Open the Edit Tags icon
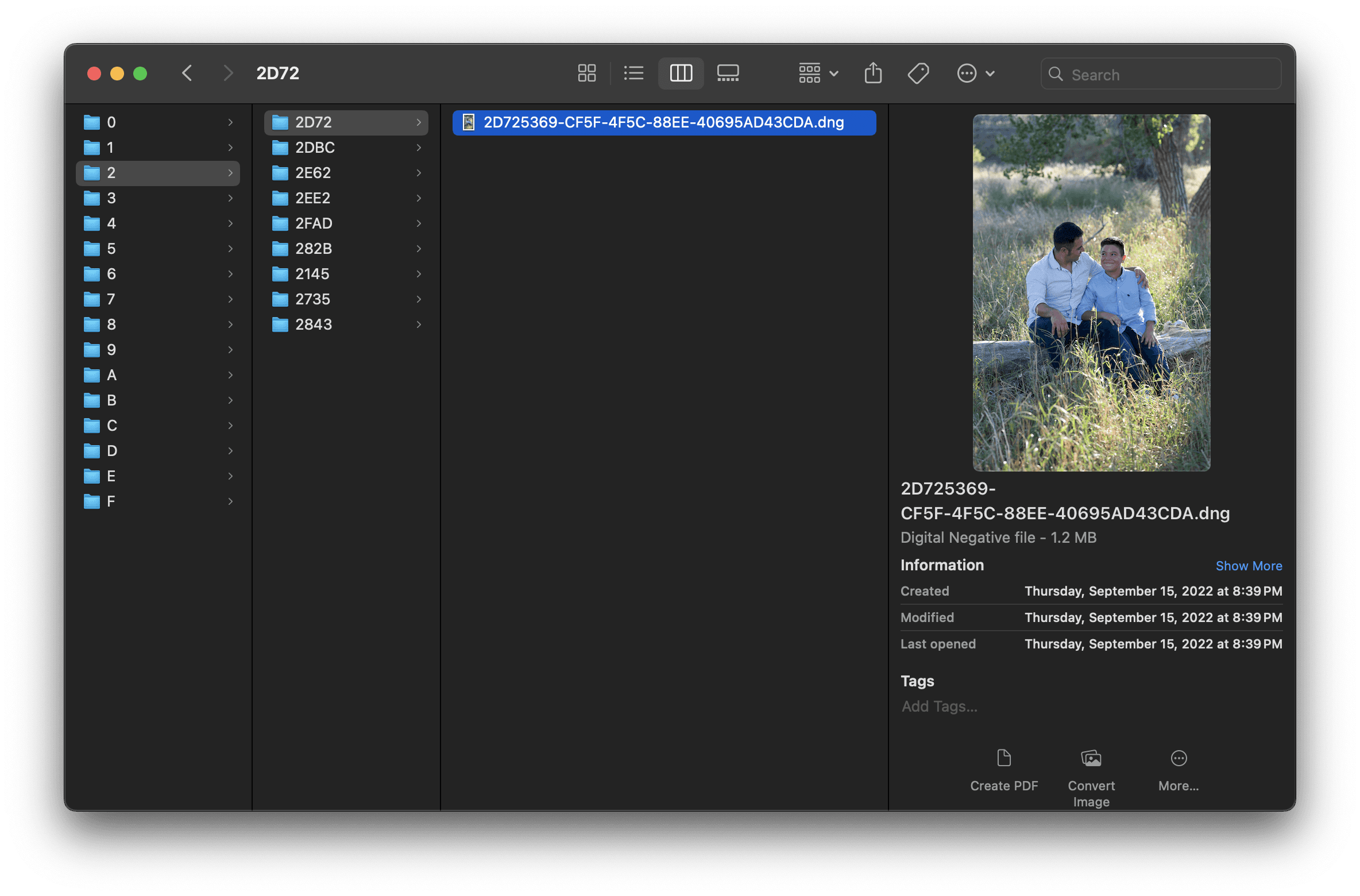 click(x=918, y=74)
